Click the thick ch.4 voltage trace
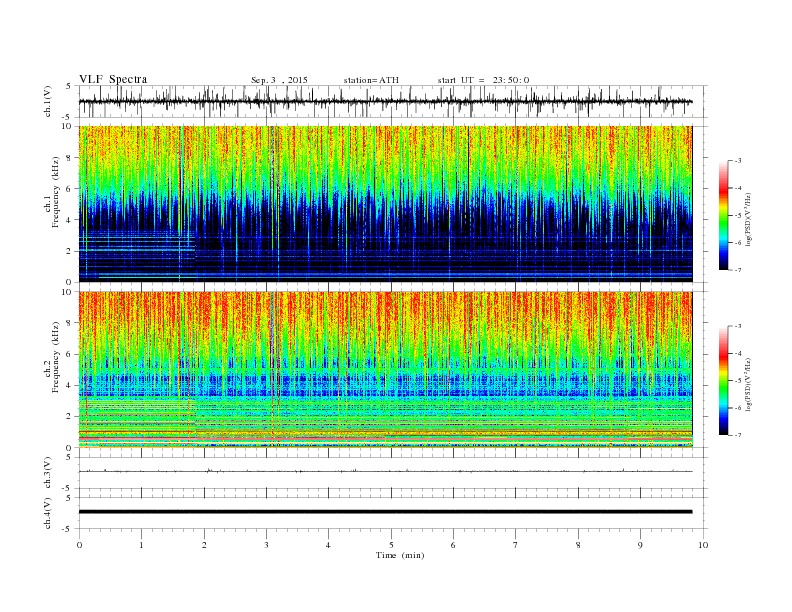This screenshot has height=612, width=792. pyautogui.click(x=385, y=512)
